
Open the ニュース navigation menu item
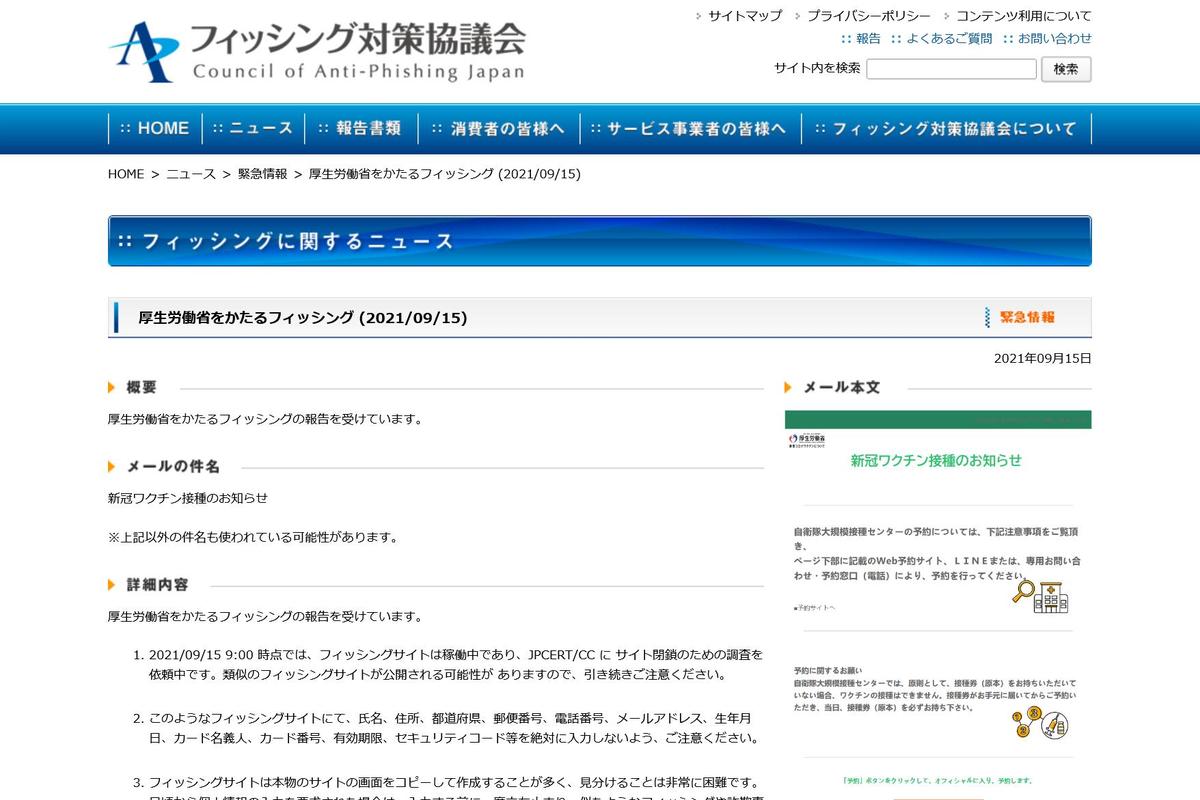pyautogui.click(x=252, y=128)
